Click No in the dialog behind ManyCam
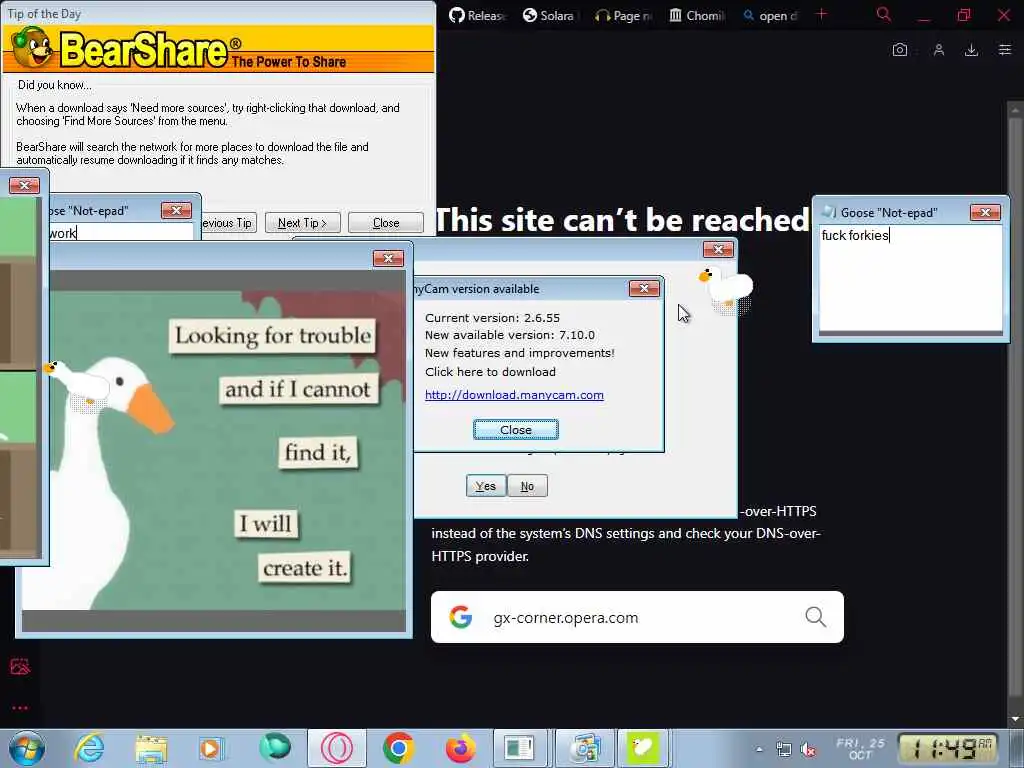1024x768 pixels. tap(527, 486)
